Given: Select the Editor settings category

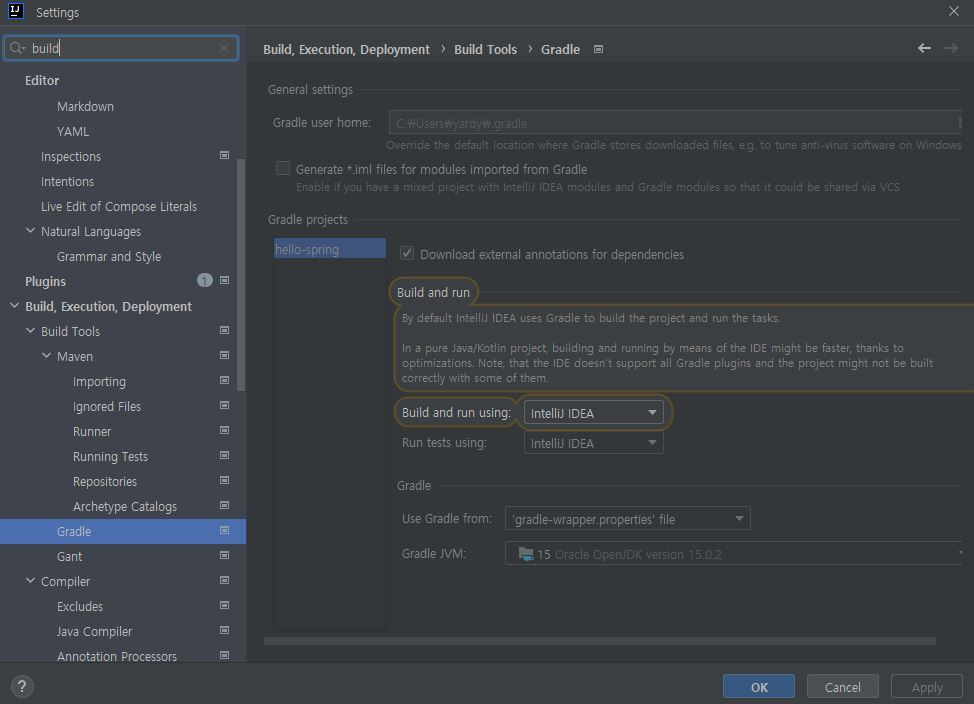Looking at the screenshot, I should (42, 81).
